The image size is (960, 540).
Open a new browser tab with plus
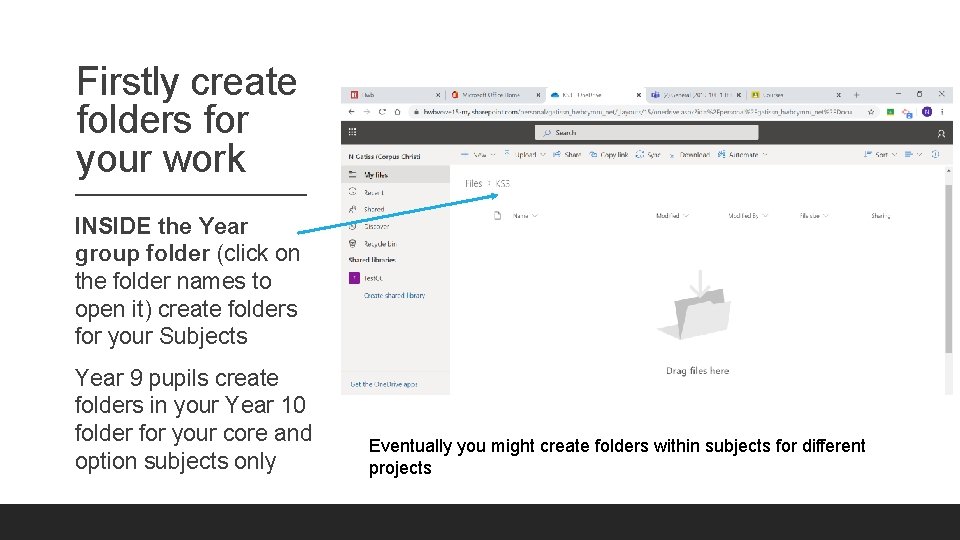pos(857,95)
